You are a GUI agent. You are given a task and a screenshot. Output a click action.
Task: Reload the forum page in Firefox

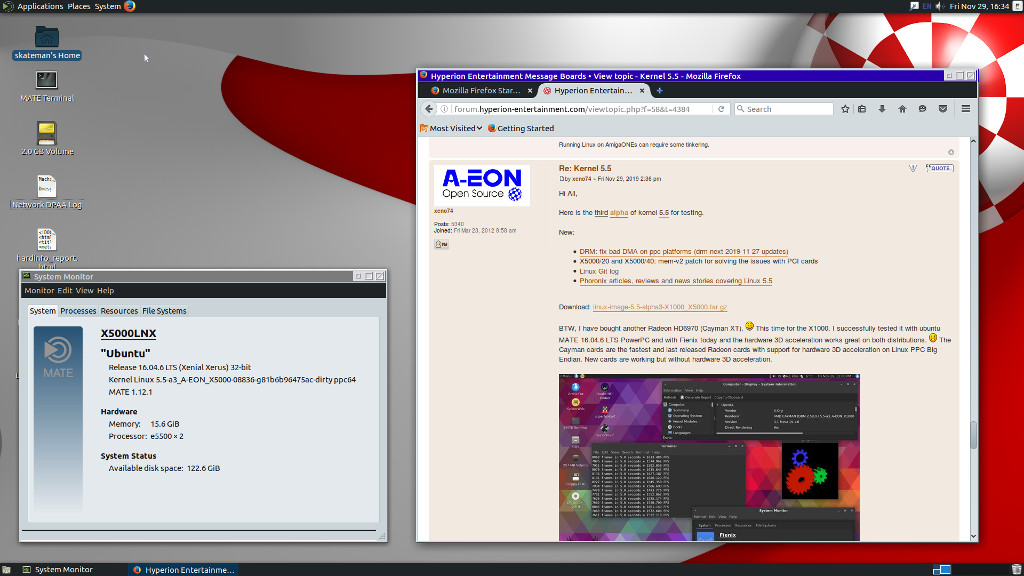[721, 109]
